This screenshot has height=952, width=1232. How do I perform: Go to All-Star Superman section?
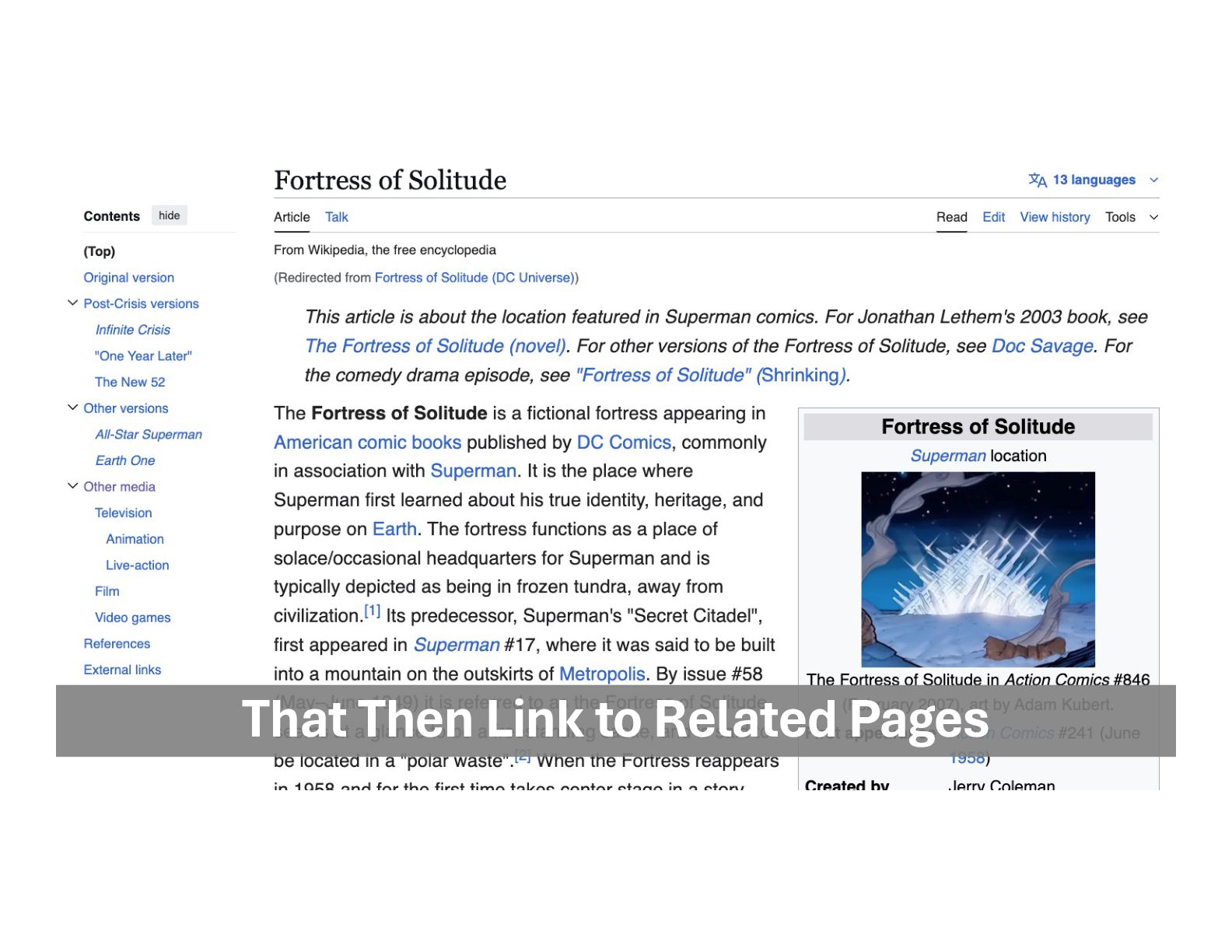click(x=149, y=434)
